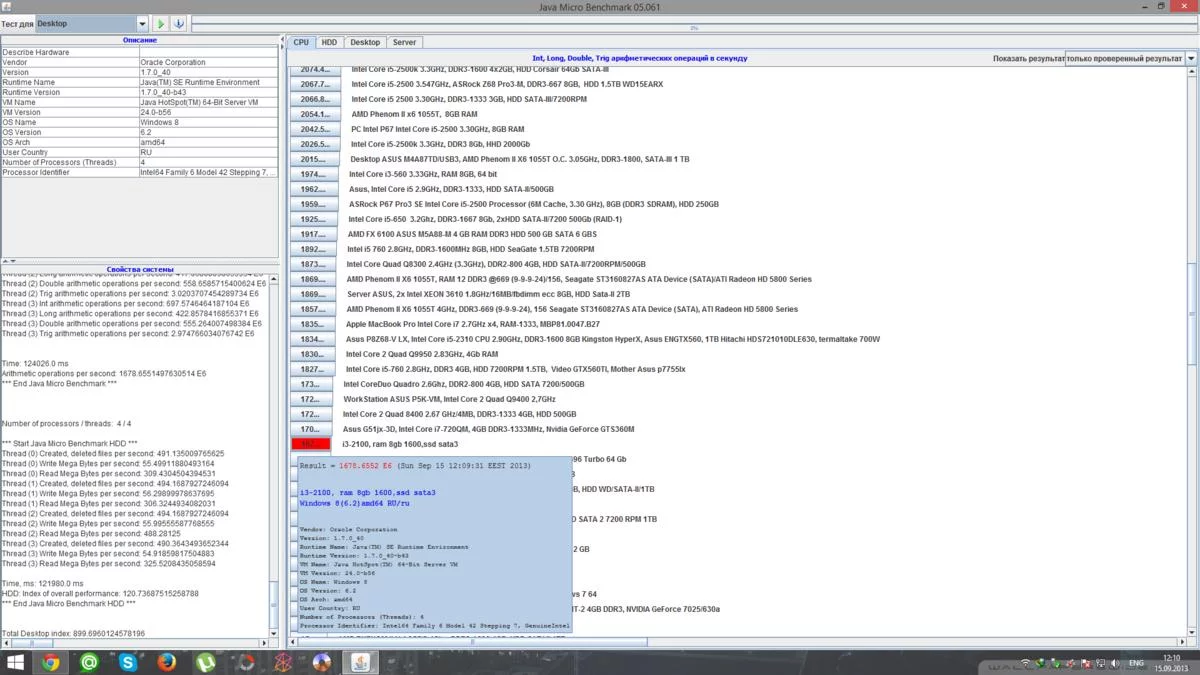Switch to Java app on taskbar

(360, 662)
